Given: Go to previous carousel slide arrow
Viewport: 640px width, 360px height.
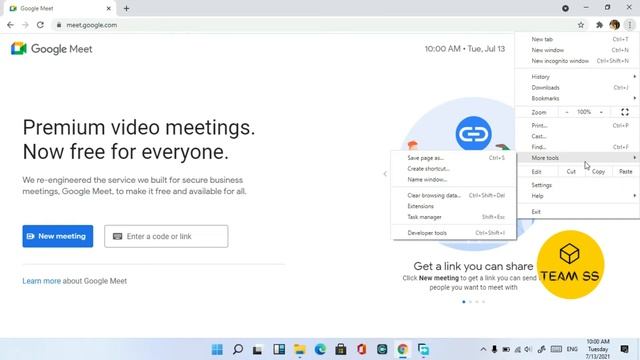Looking at the screenshot, I should (x=385, y=174).
